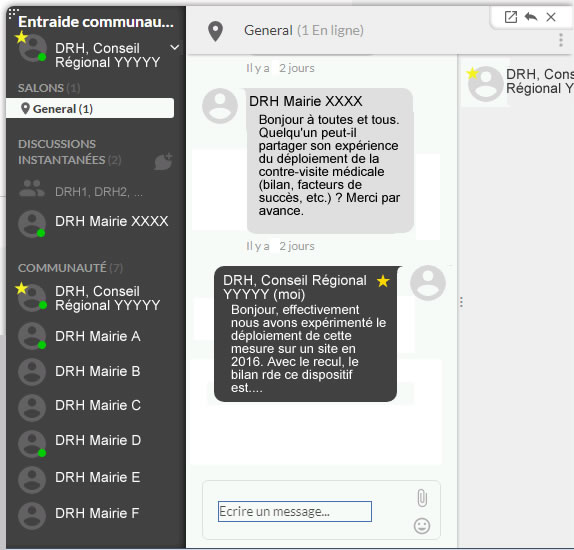
Task: Select the General salon
Action: pos(90,108)
